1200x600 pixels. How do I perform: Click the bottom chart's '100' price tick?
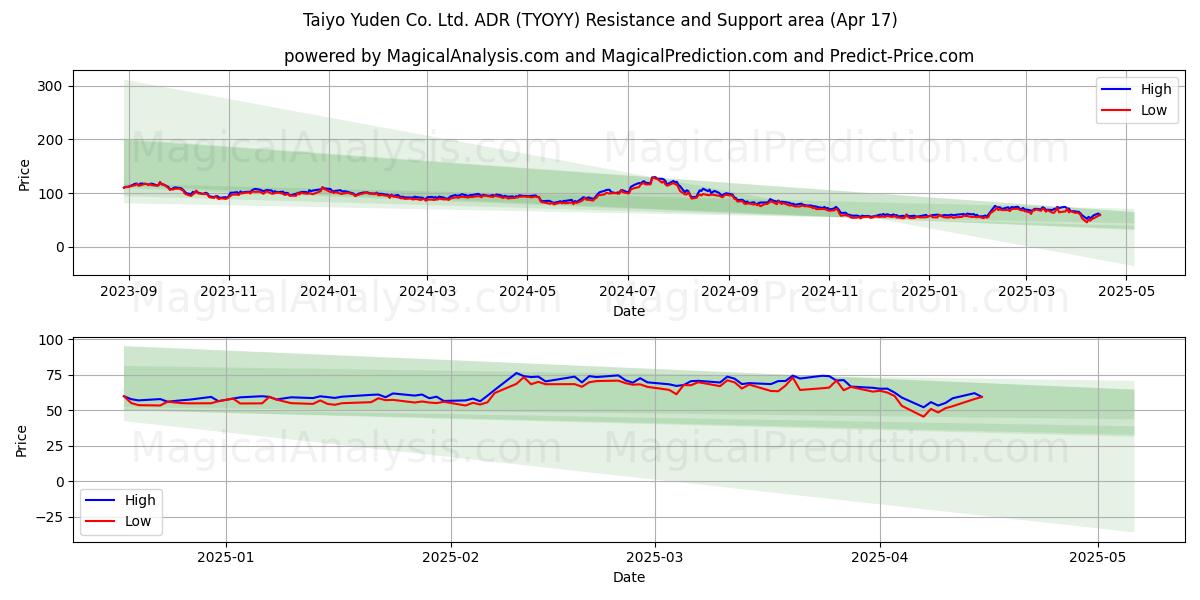[52, 340]
